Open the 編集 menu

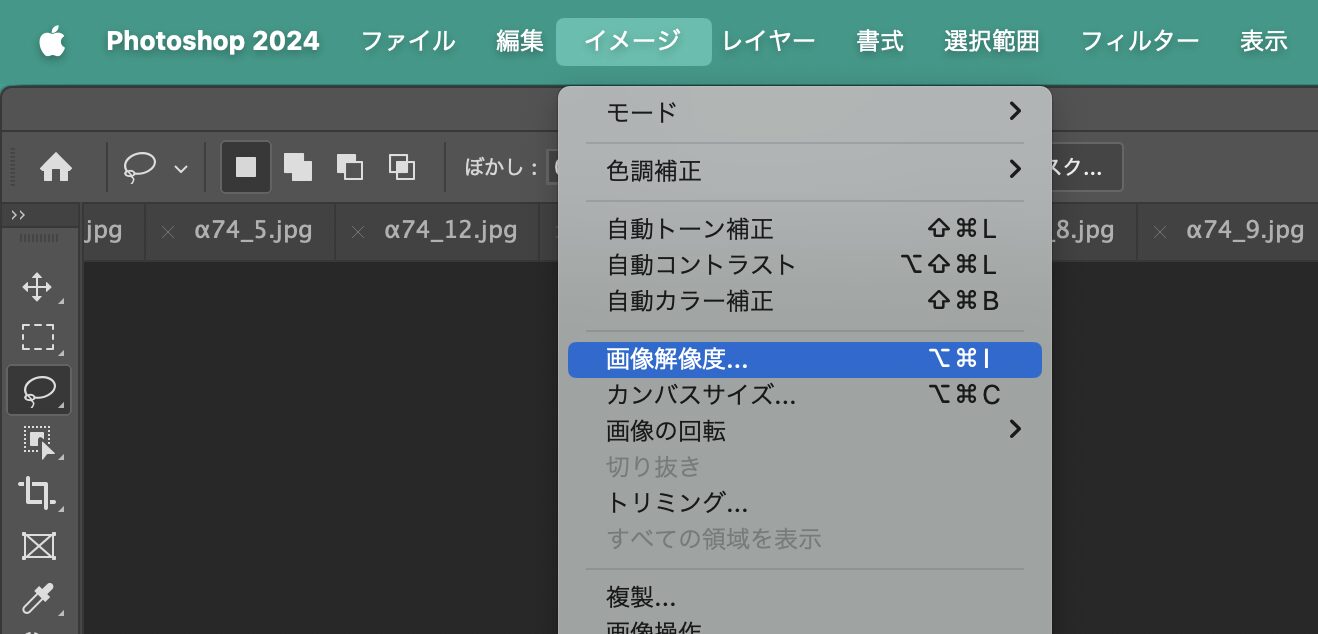[x=520, y=41]
